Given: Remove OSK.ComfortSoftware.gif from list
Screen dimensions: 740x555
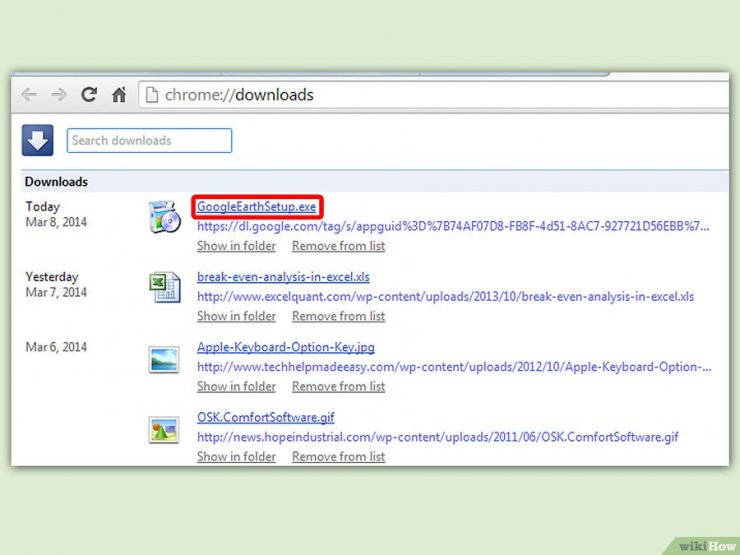Looking at the screenshot, I should tap(338, 457).
